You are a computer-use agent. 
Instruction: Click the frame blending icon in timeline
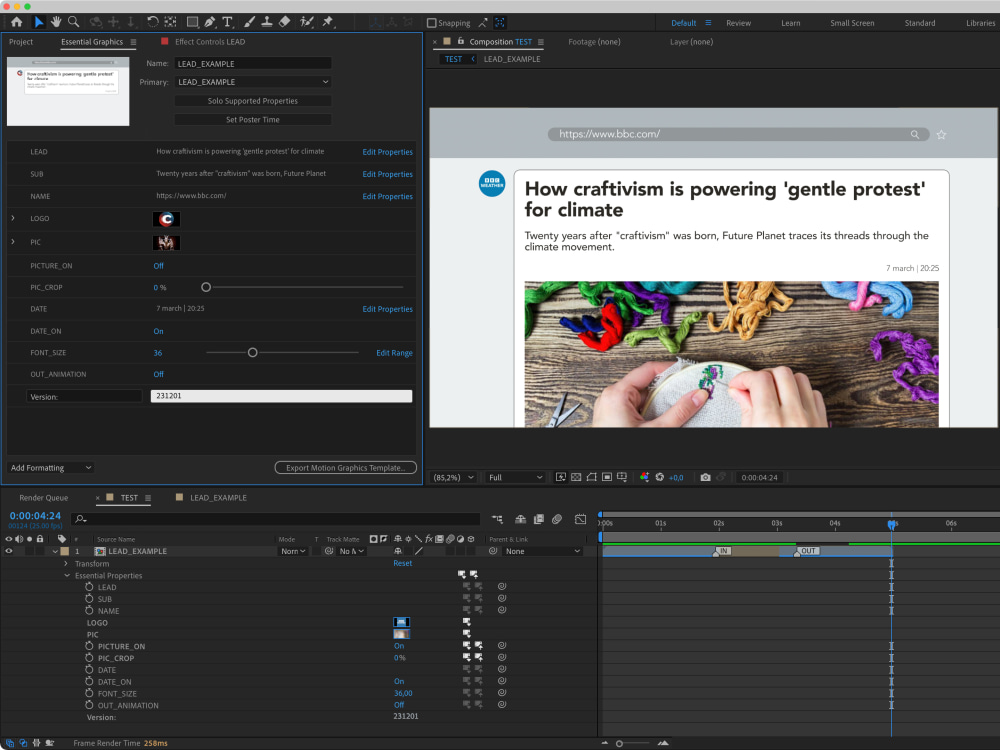click(539, 519)
